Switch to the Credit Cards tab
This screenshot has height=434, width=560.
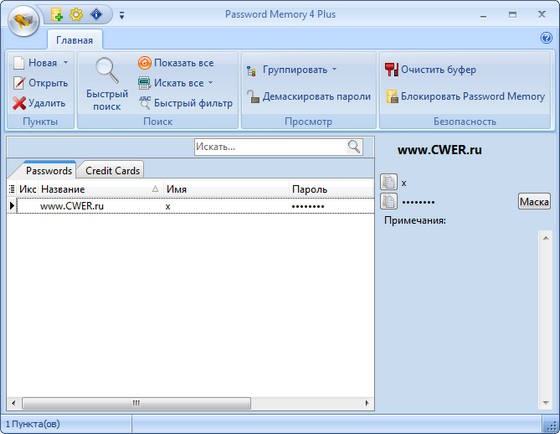[x=112, y=171]
